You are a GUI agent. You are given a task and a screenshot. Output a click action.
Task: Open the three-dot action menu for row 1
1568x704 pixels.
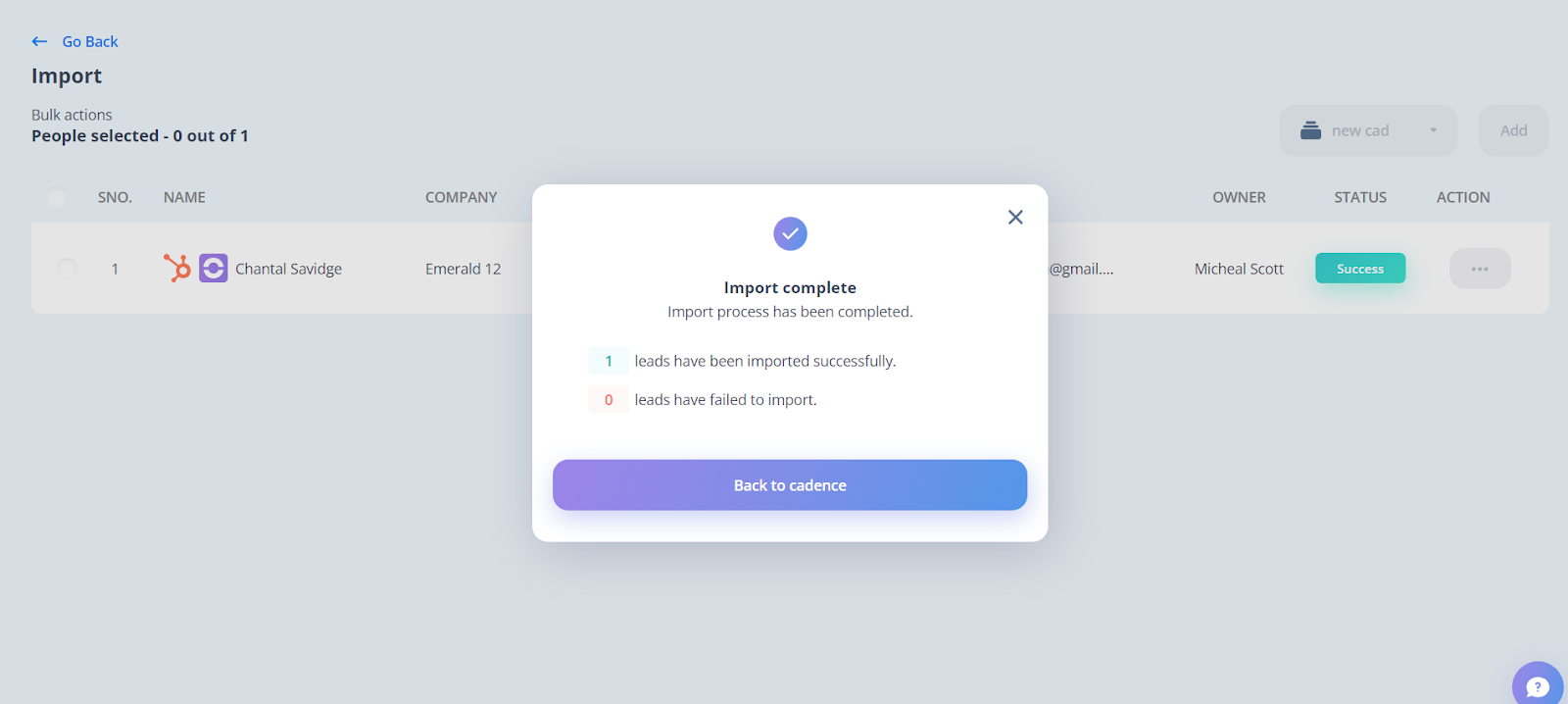pos(1480,269)
